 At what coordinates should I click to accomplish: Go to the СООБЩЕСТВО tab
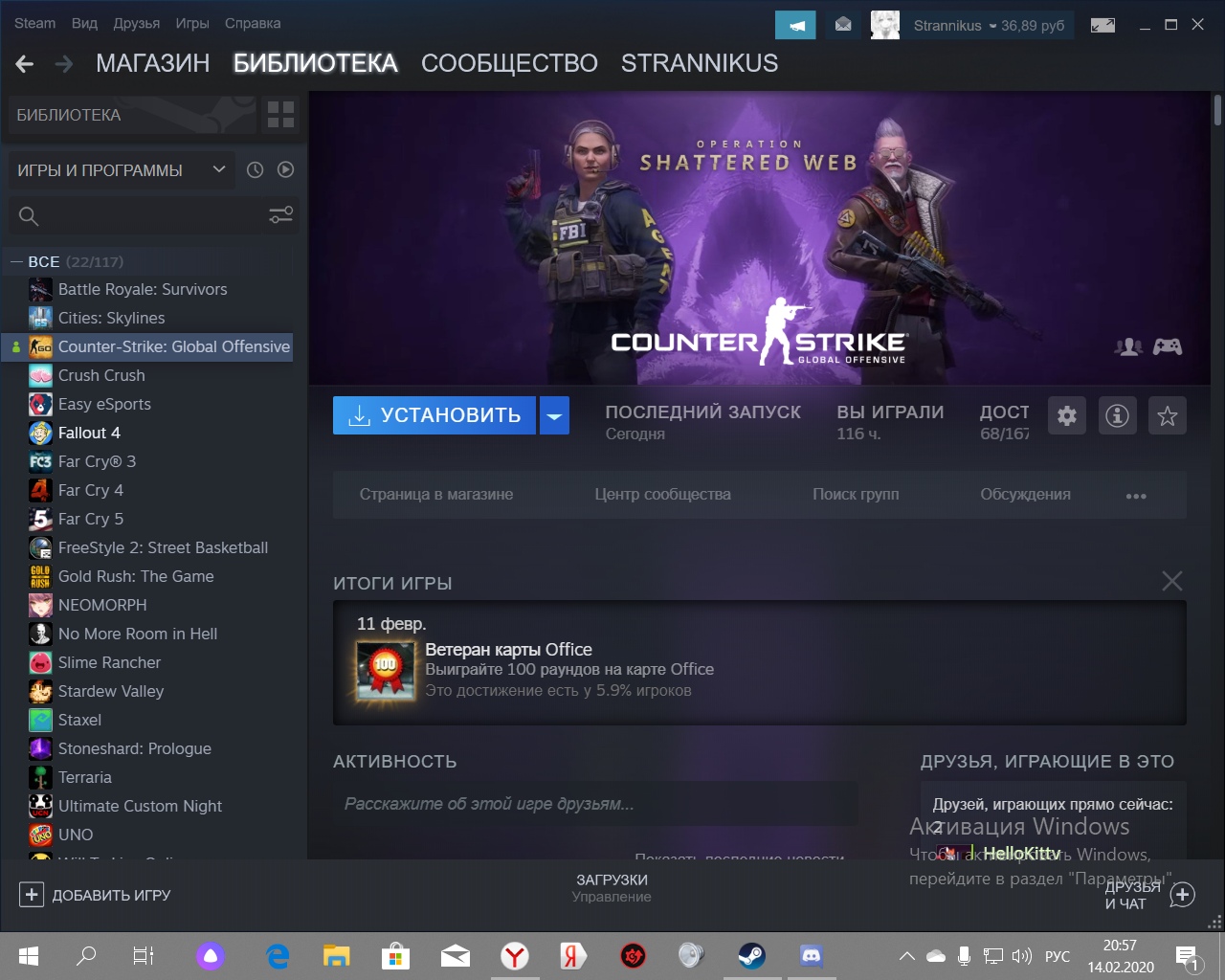pos(509,63)
